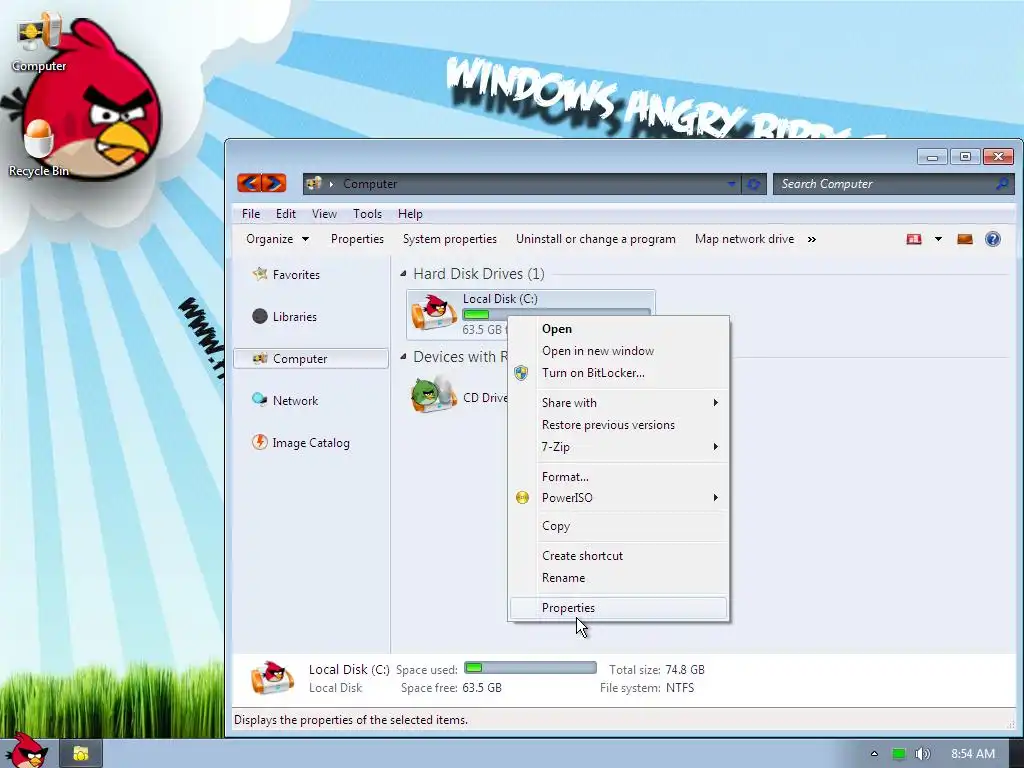Choose Format... in the context menu
Screen dimensions: 1024x768
[x=618, y=477]
